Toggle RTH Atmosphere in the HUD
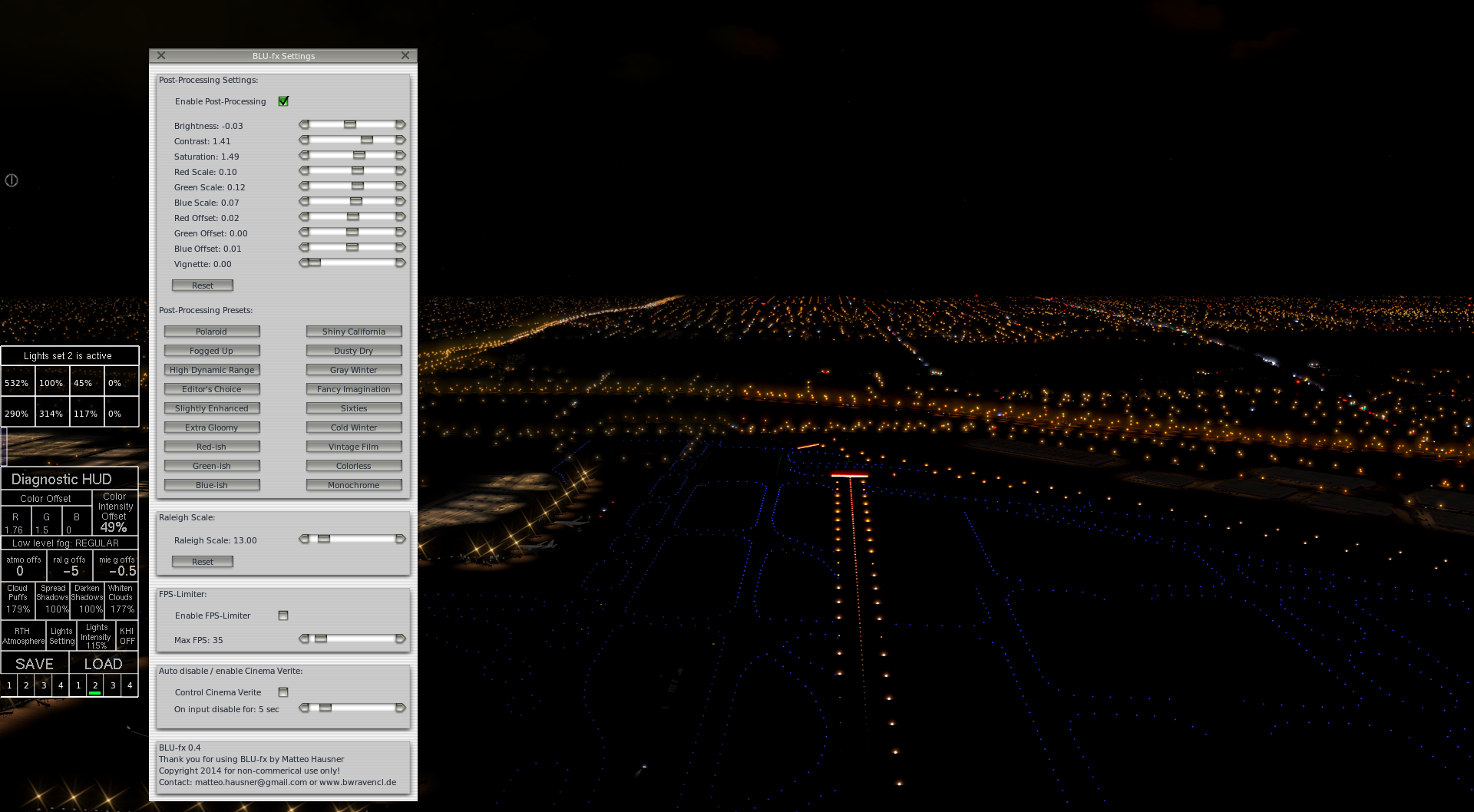 23,635
